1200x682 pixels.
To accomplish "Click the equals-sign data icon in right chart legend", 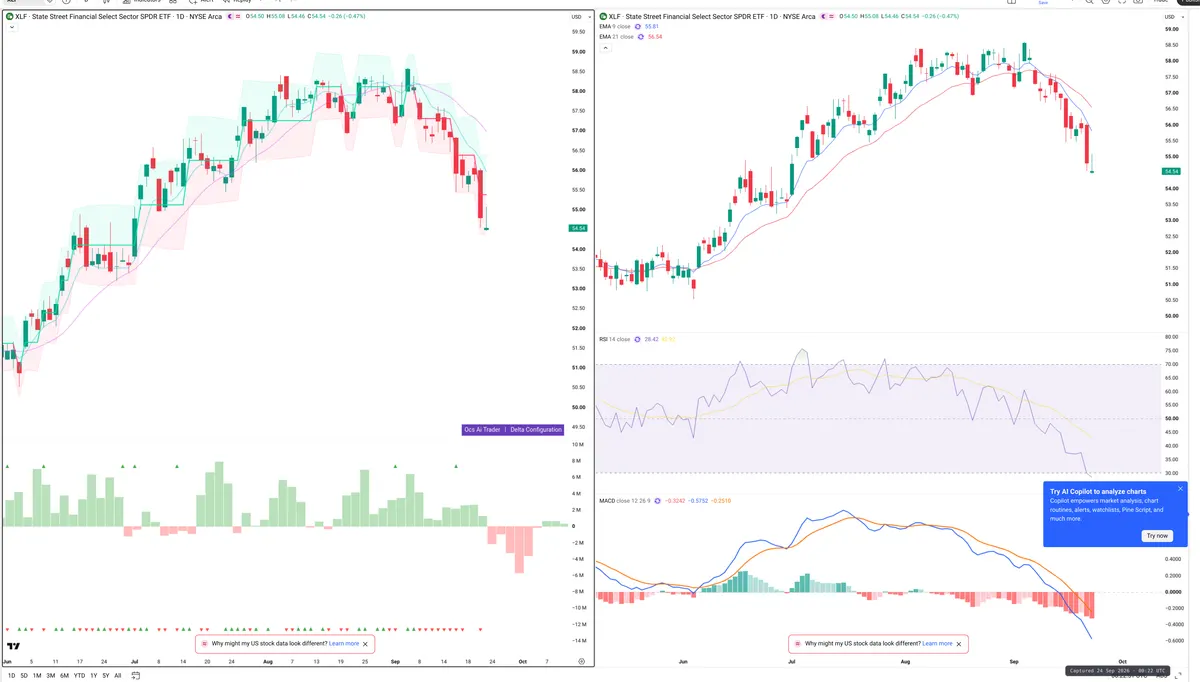I will 832,17.
